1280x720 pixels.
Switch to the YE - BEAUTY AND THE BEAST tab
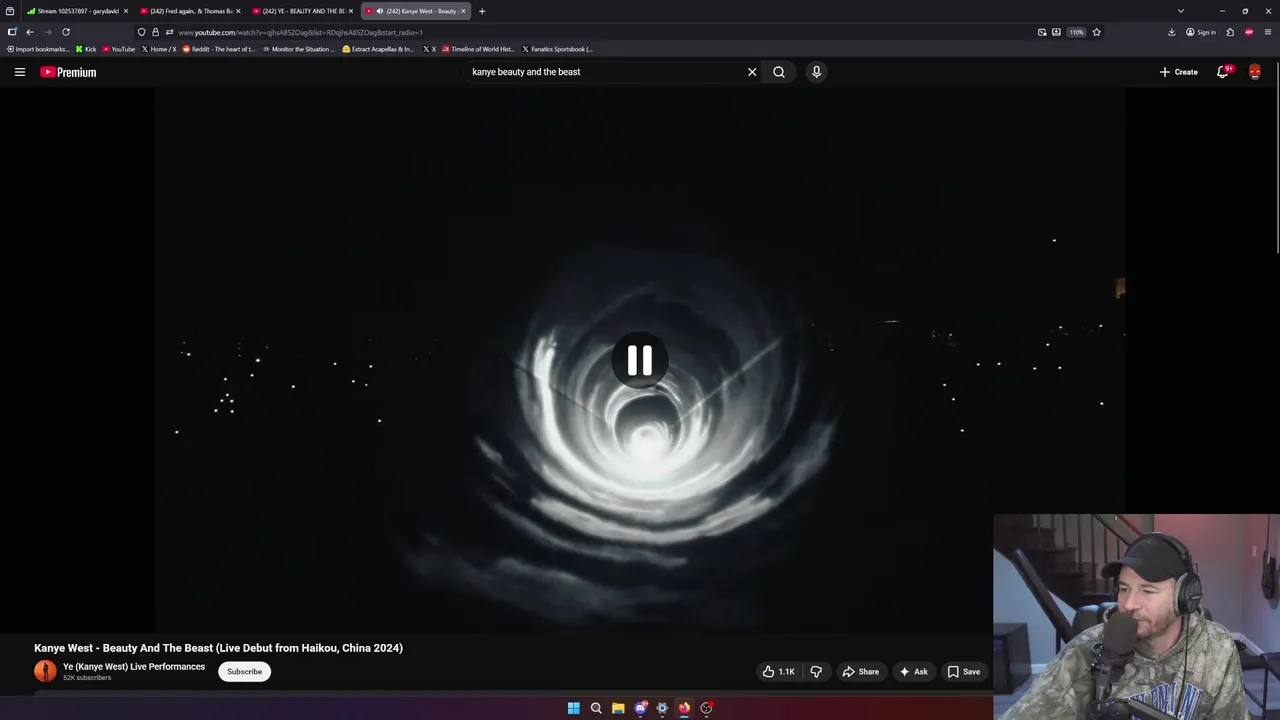(x=302, y=11)
